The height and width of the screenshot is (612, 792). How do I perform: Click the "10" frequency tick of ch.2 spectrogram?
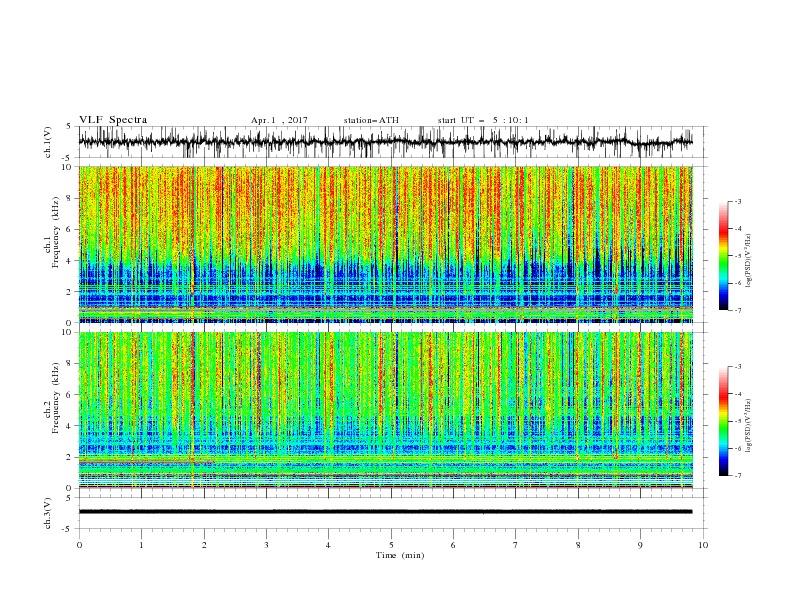tap(69, 332)
